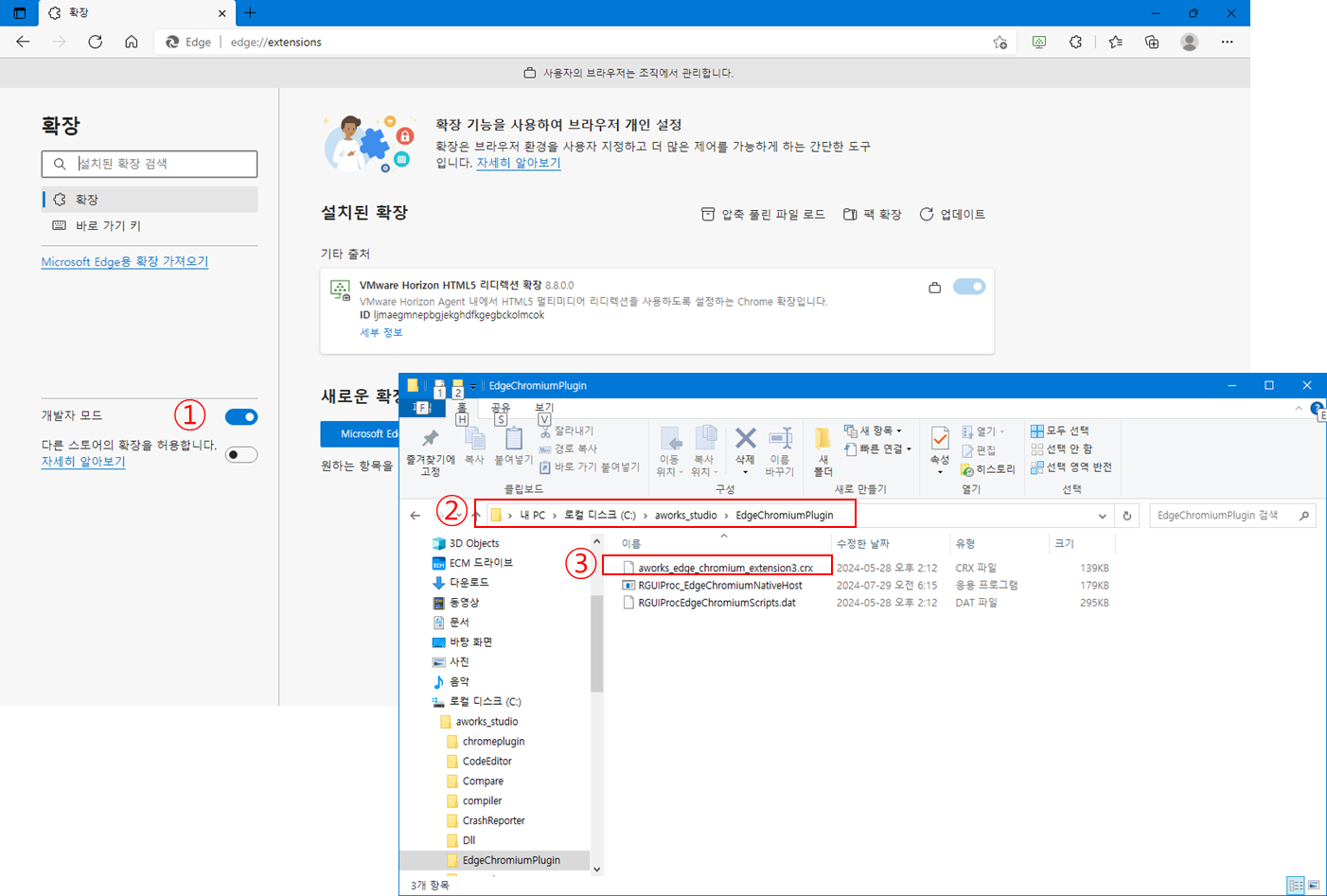This screenshot has height=896, width=1327.
Task: Open Explorer address history dropdown arrow
Action: (x=1102, y=516)
